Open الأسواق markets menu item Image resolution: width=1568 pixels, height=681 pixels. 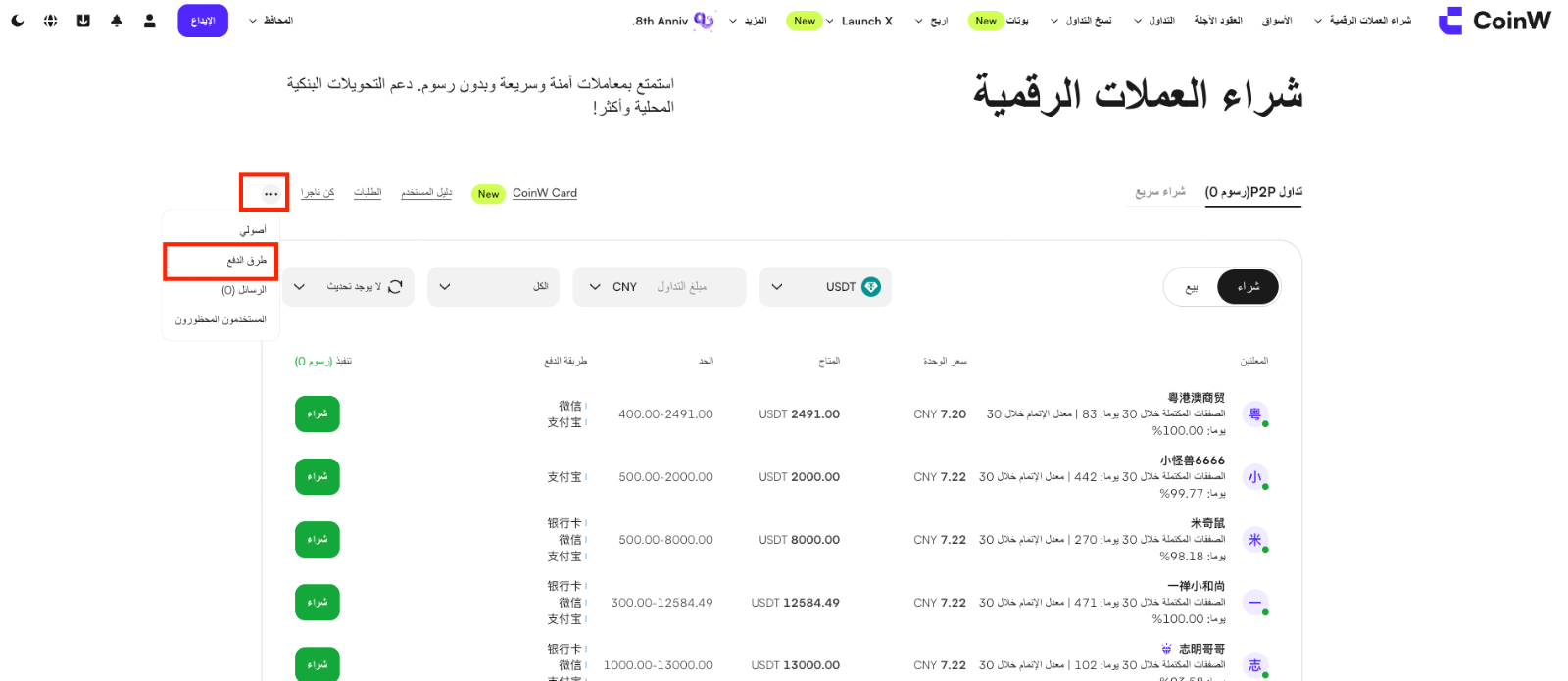pyautogui.click(x=1277, y=21)
